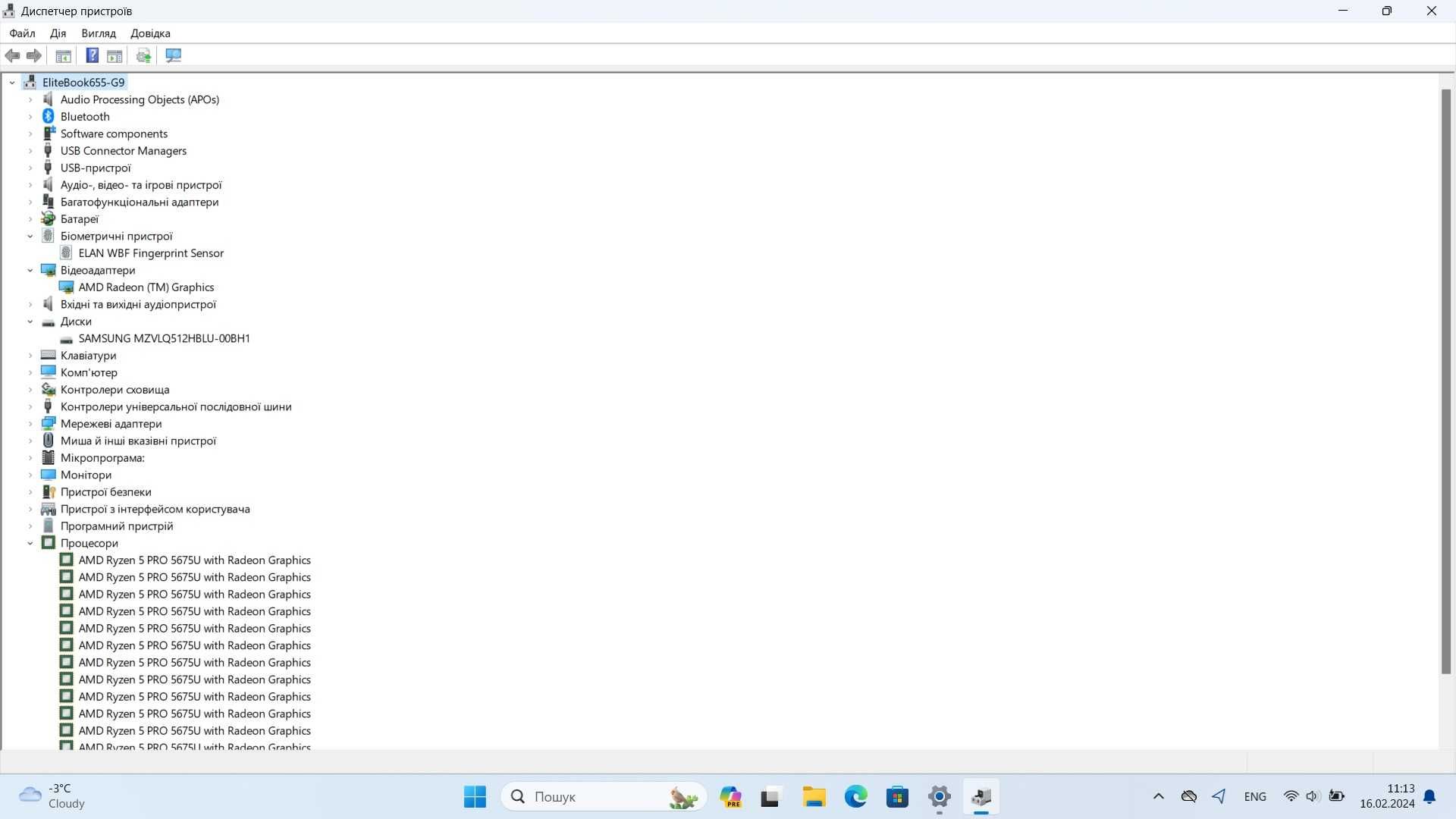Click the Пошук taskbar search box

point(604,796)
